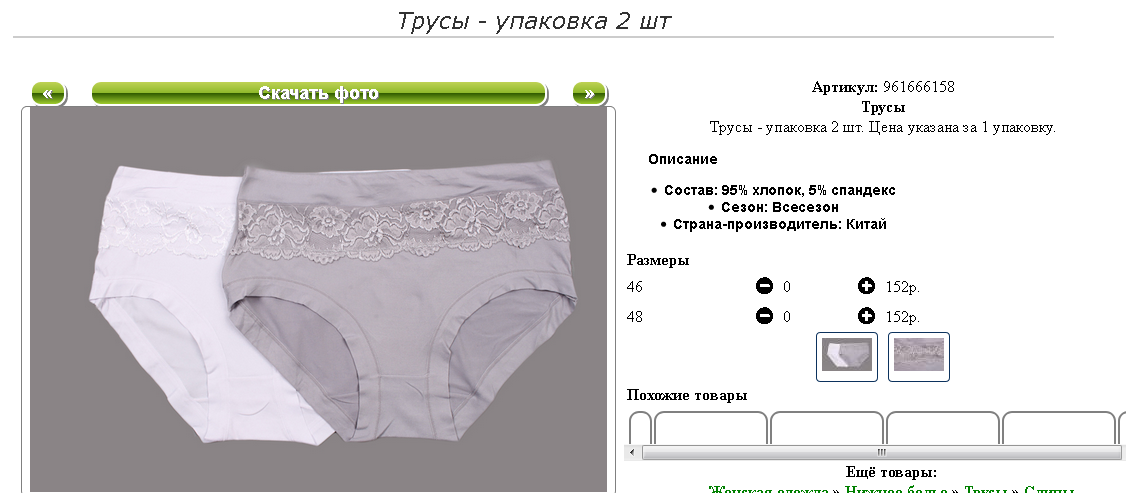Viewport: 1126px width, 493px height.
Task: Click the size 48 label
Action: tap(635, 316)
